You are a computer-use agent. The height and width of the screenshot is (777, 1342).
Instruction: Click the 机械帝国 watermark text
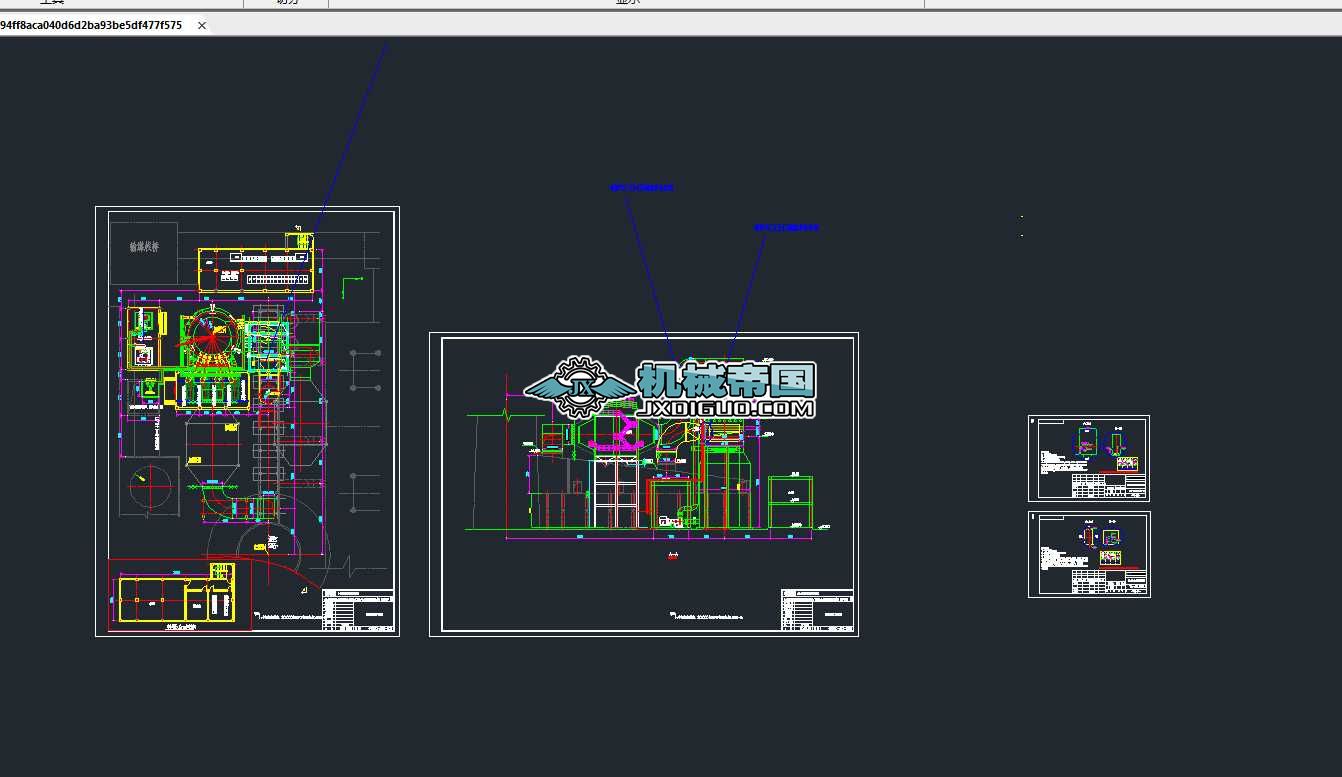pyautogui.click(x=727, y=381)
